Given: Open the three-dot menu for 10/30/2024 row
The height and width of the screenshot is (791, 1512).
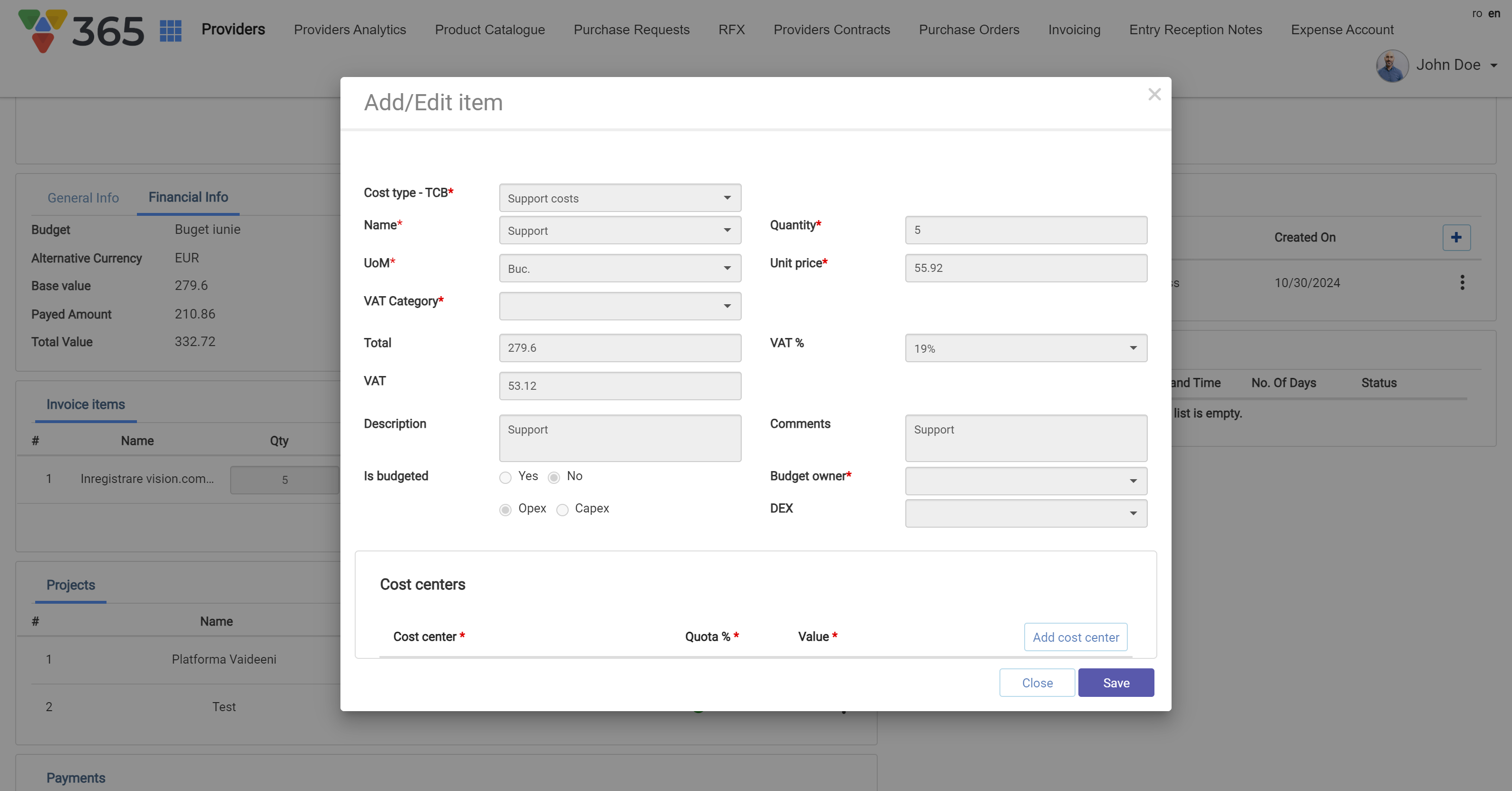Looking at the screenshot, I should coord(1462,283).
